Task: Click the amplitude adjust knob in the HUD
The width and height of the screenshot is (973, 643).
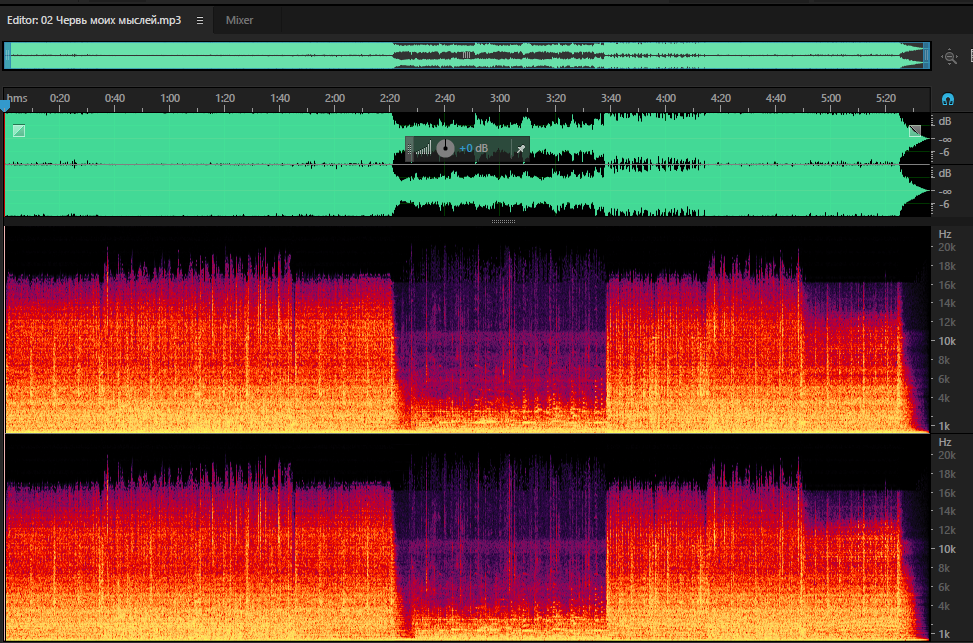Action: click(x=445, y=148)
